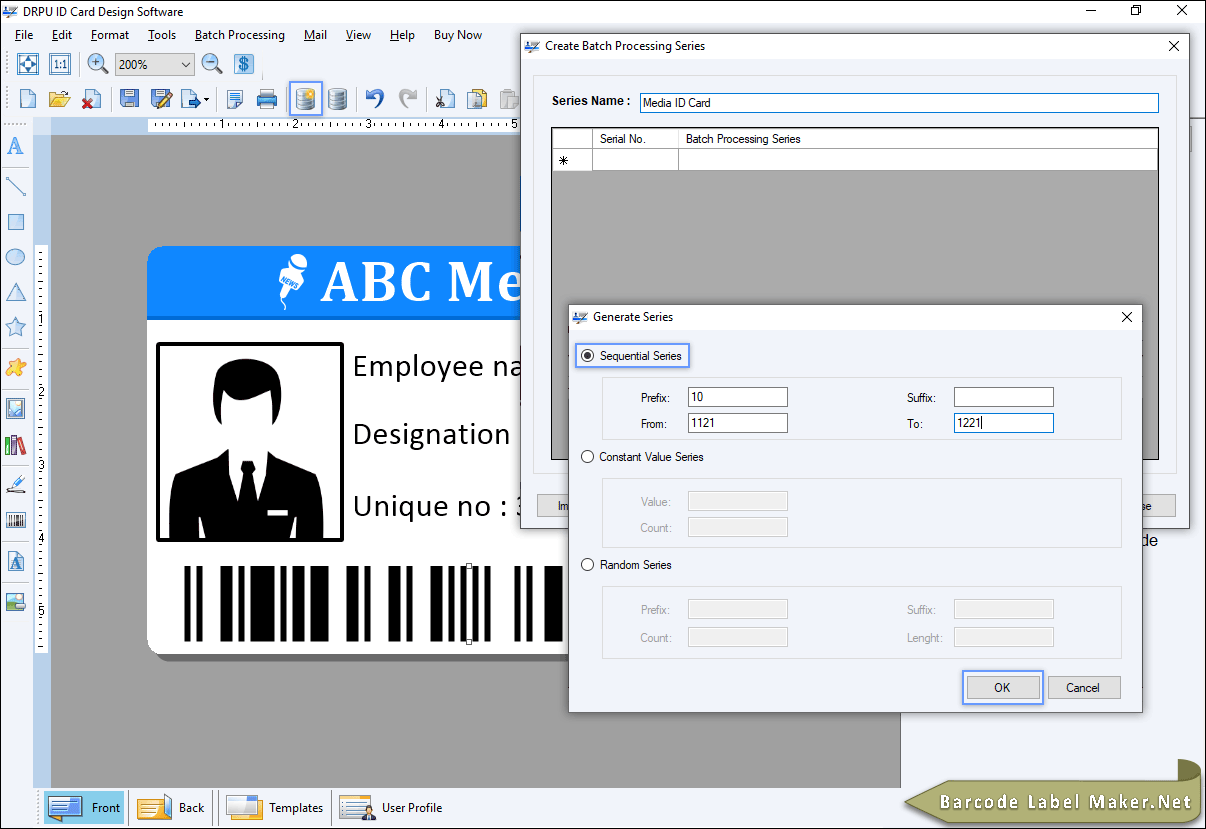Click the new blank document icon
The image size is (1206, 829).
28,99
